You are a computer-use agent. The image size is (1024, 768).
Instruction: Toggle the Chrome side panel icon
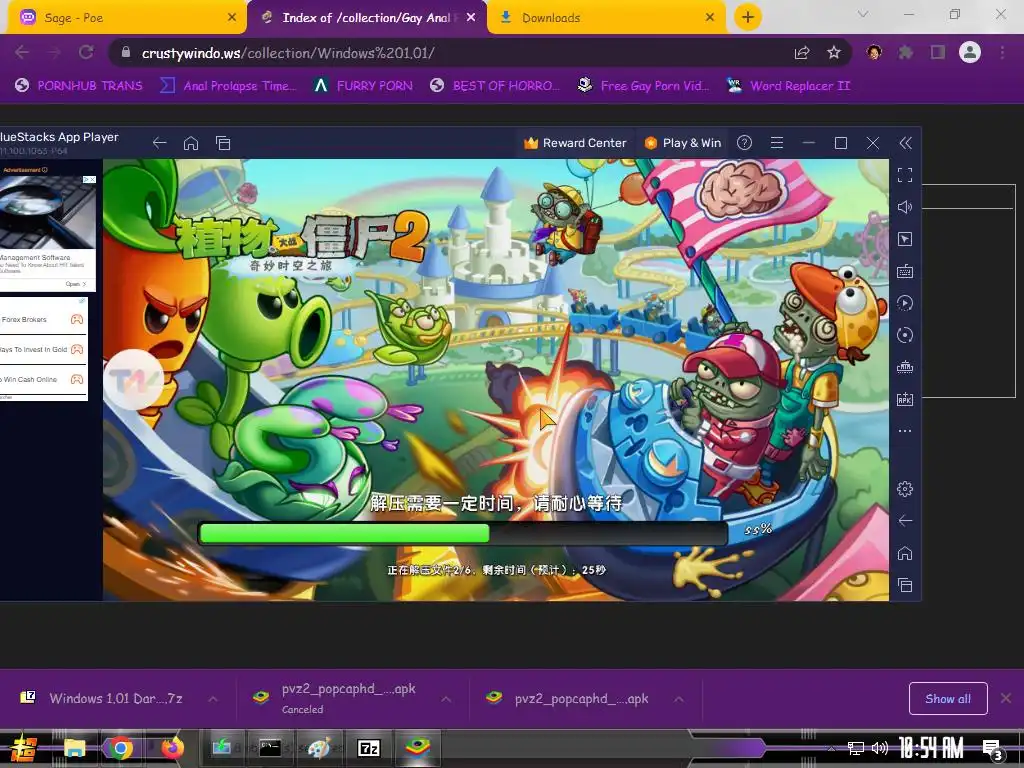(938, 52)
